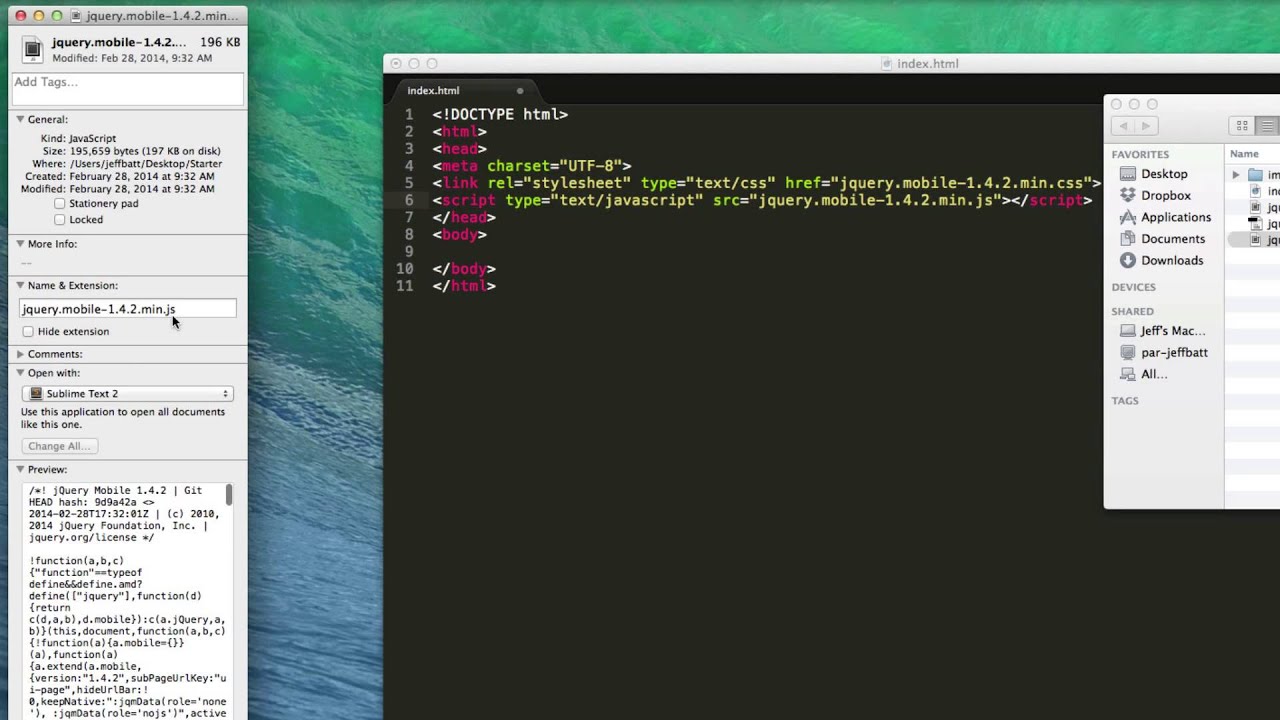Image resolution: width=1280 pixels, height=720 pixels.
Task: Click the Size value 195,659 bytes
Action: (x=145, y=151)
